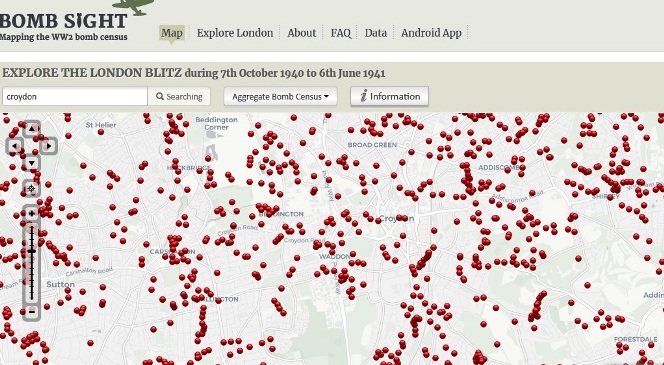Open the Aggregate Bomb Census dropdown
664x365 pixels.
pyautogui.click(x=280, y=97)
